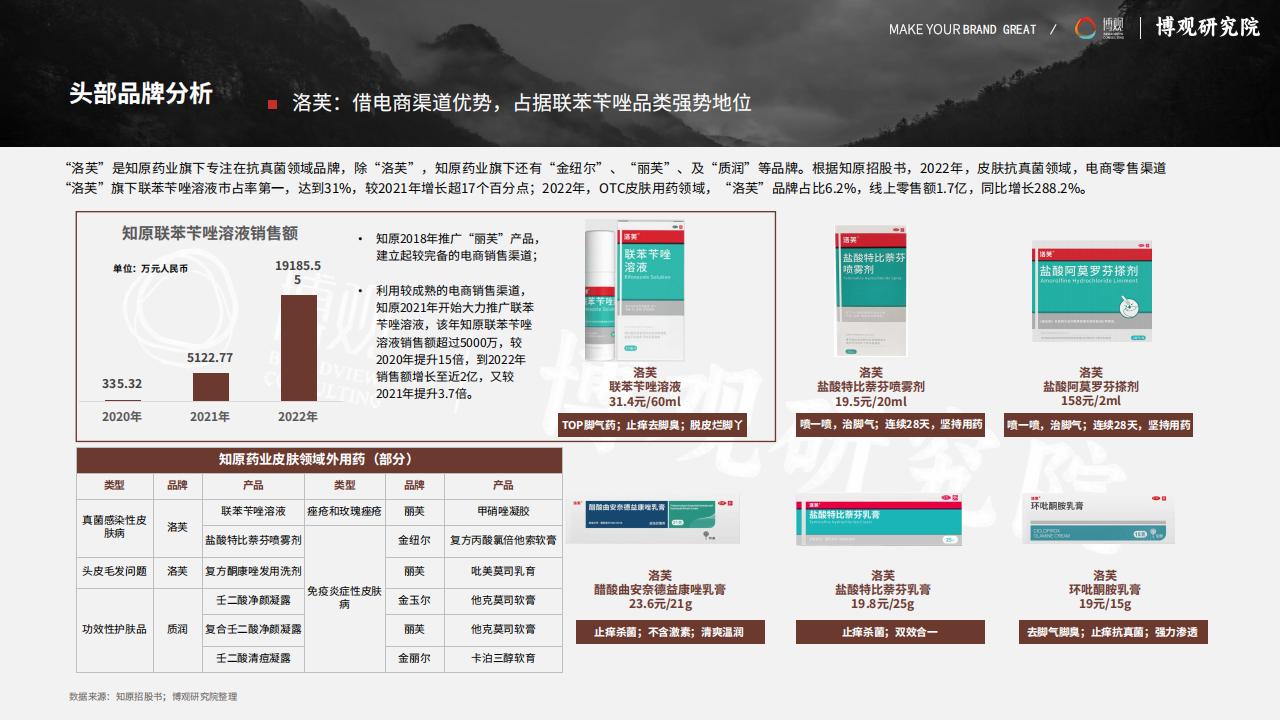Screen dimensions: 1280x720
Task: Click the 博观 circular logo icon
Action: 1086,29
